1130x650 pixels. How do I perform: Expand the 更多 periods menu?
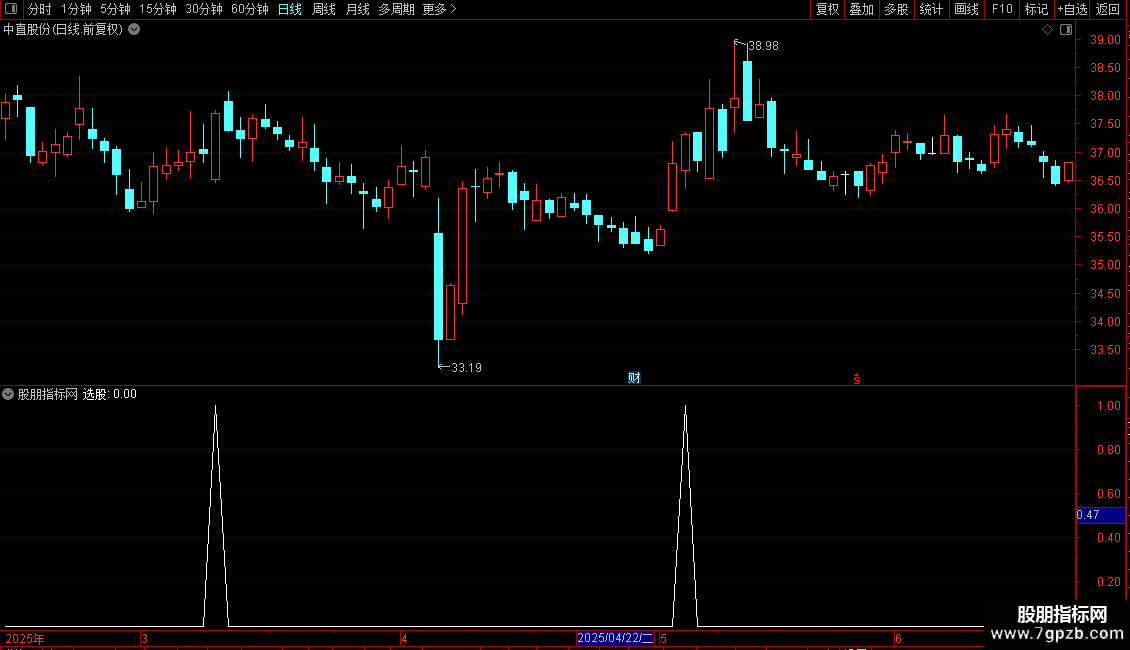click(x=440, y=9)
